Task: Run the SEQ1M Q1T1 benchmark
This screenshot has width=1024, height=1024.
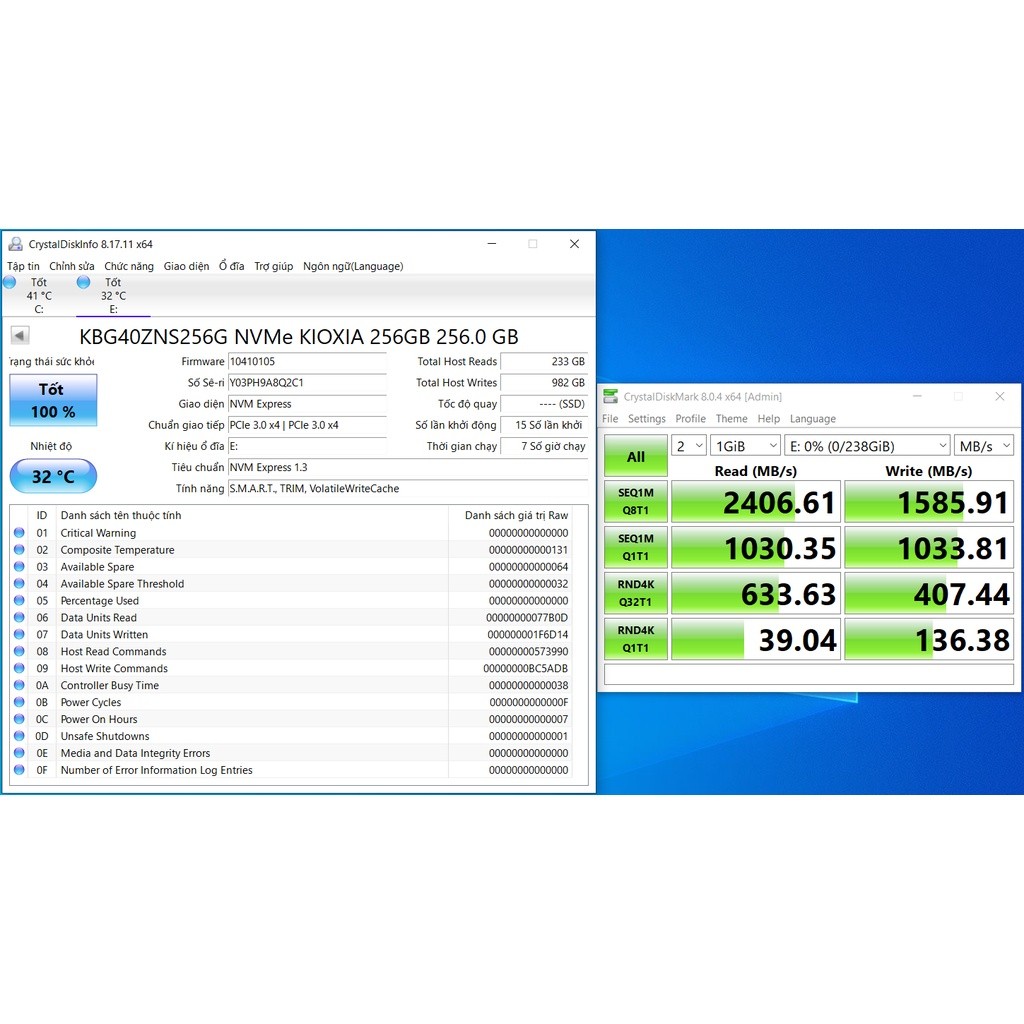Action: 635,547
